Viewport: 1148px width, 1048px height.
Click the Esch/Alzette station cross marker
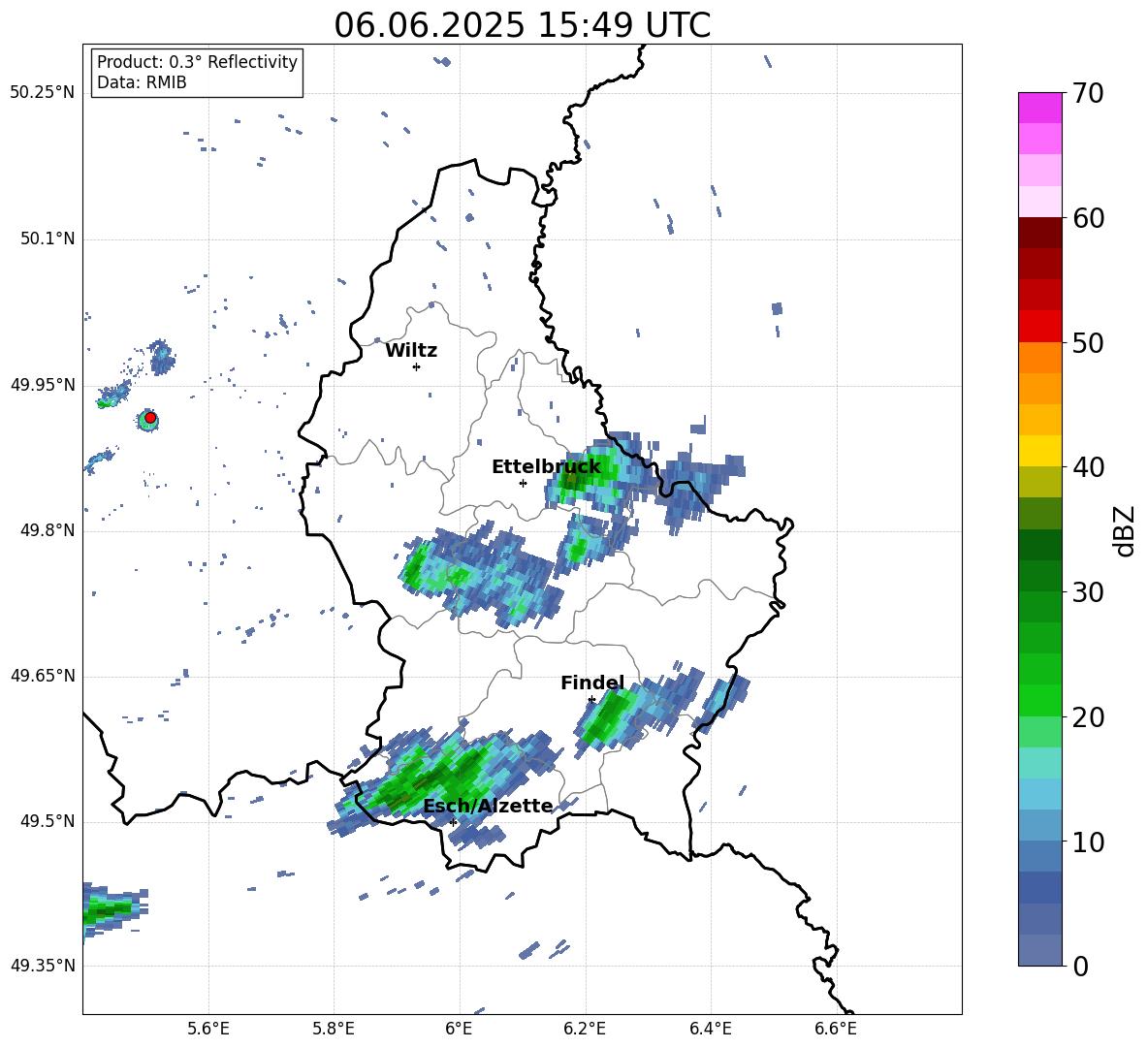coord(453,822)
